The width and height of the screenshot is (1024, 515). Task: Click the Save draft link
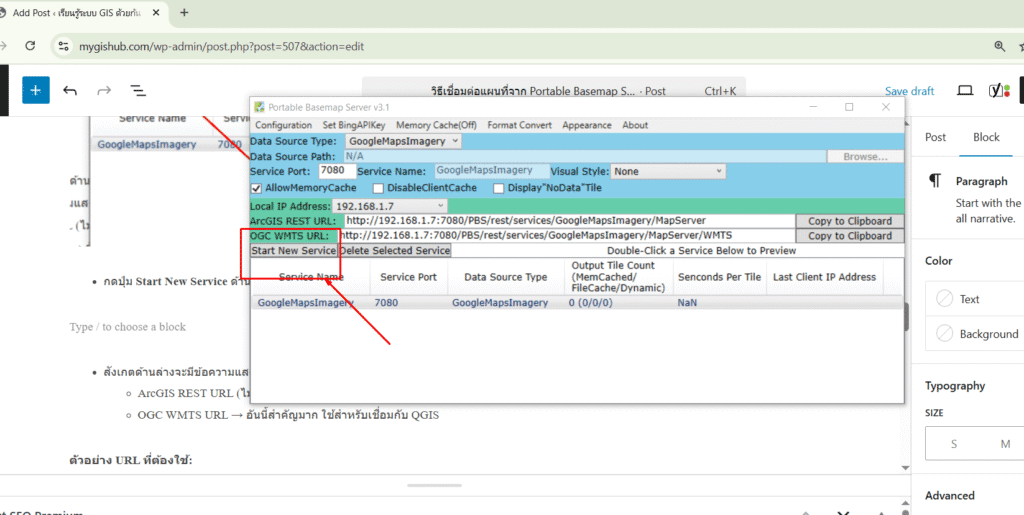(909, 91)
